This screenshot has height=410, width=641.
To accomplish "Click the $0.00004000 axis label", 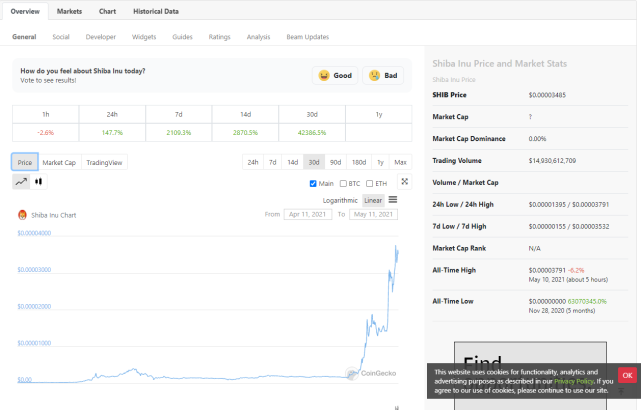I will pos(34,233).
